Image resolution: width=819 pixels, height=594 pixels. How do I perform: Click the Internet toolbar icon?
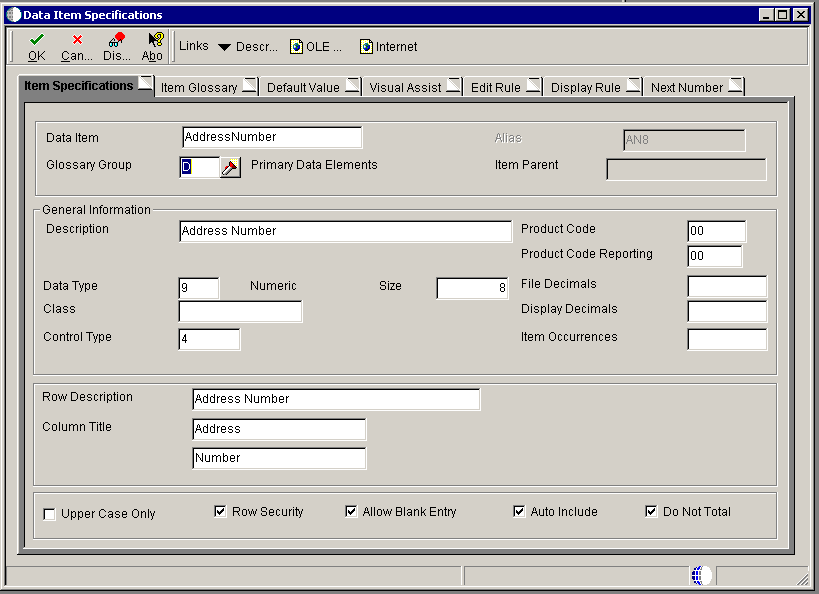[366, 47]
